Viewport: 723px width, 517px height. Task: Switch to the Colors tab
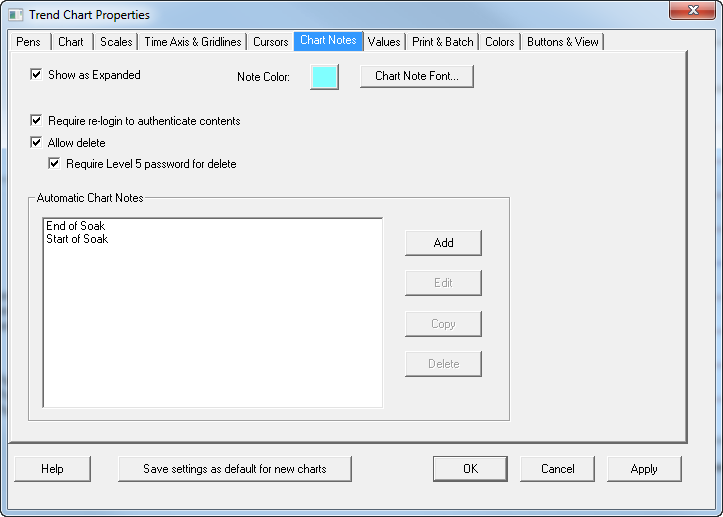point(500,42)
